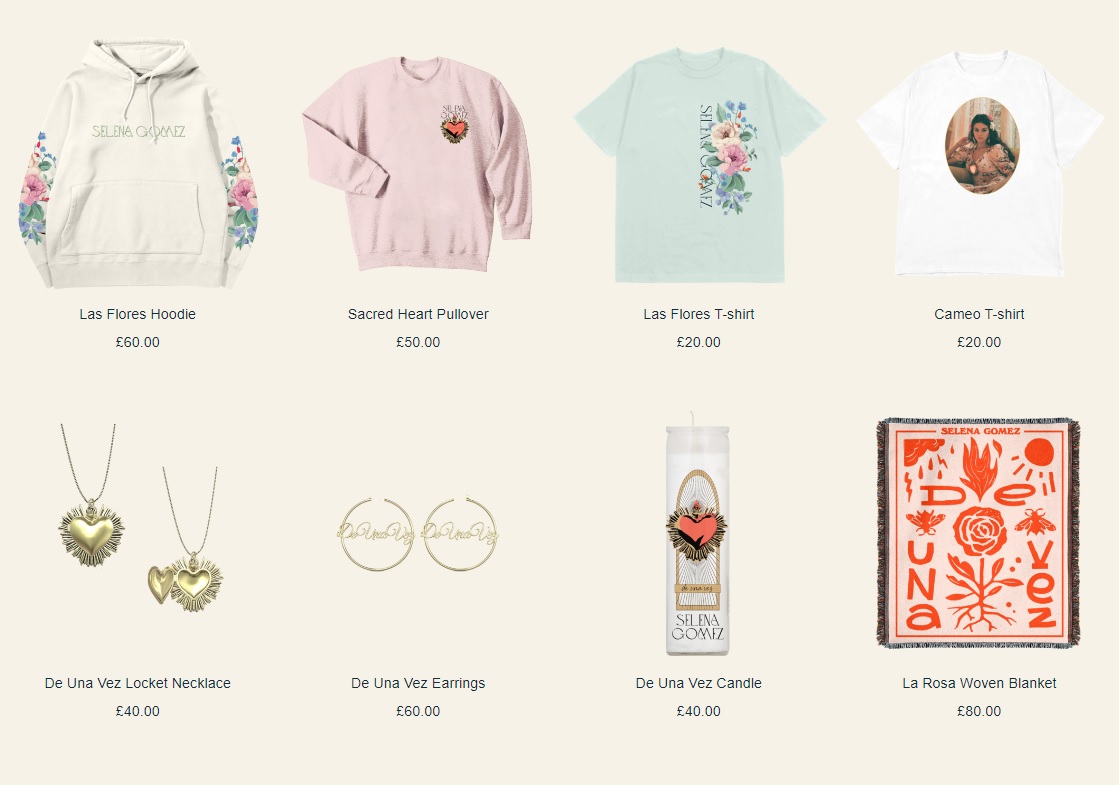Select the pink Sacred Heart Pullover image
The height and width of the screenshot is (785, 1119).
(x=418, y=164)
